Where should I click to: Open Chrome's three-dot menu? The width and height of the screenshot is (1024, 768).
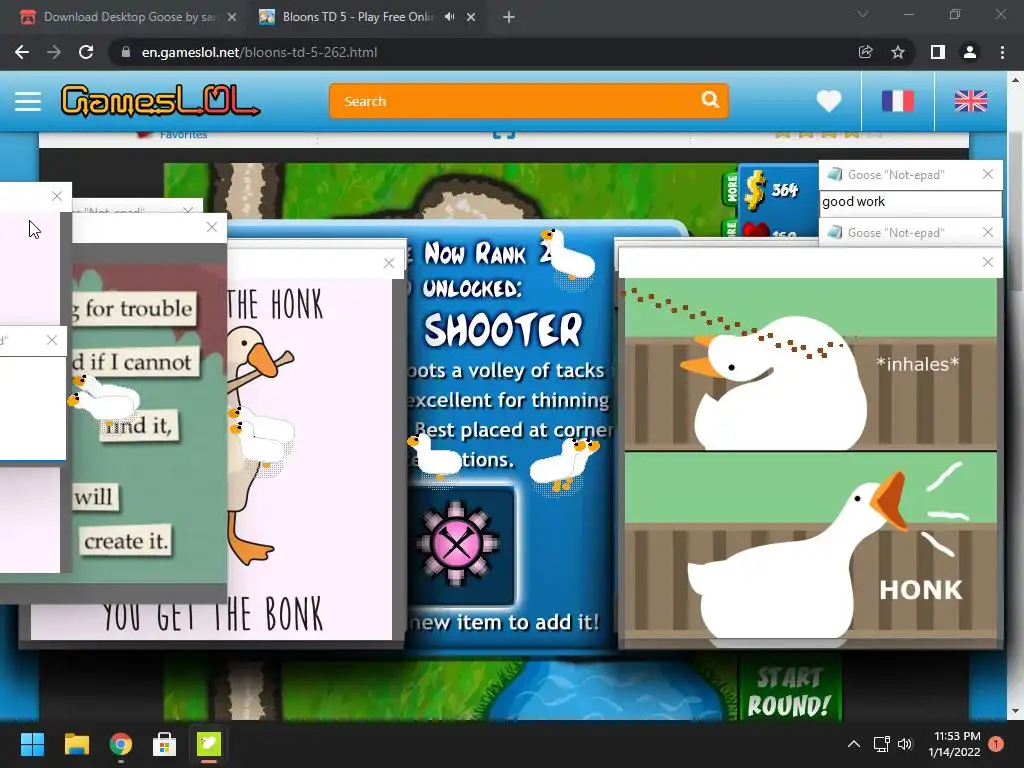[x=1002, y=52]
